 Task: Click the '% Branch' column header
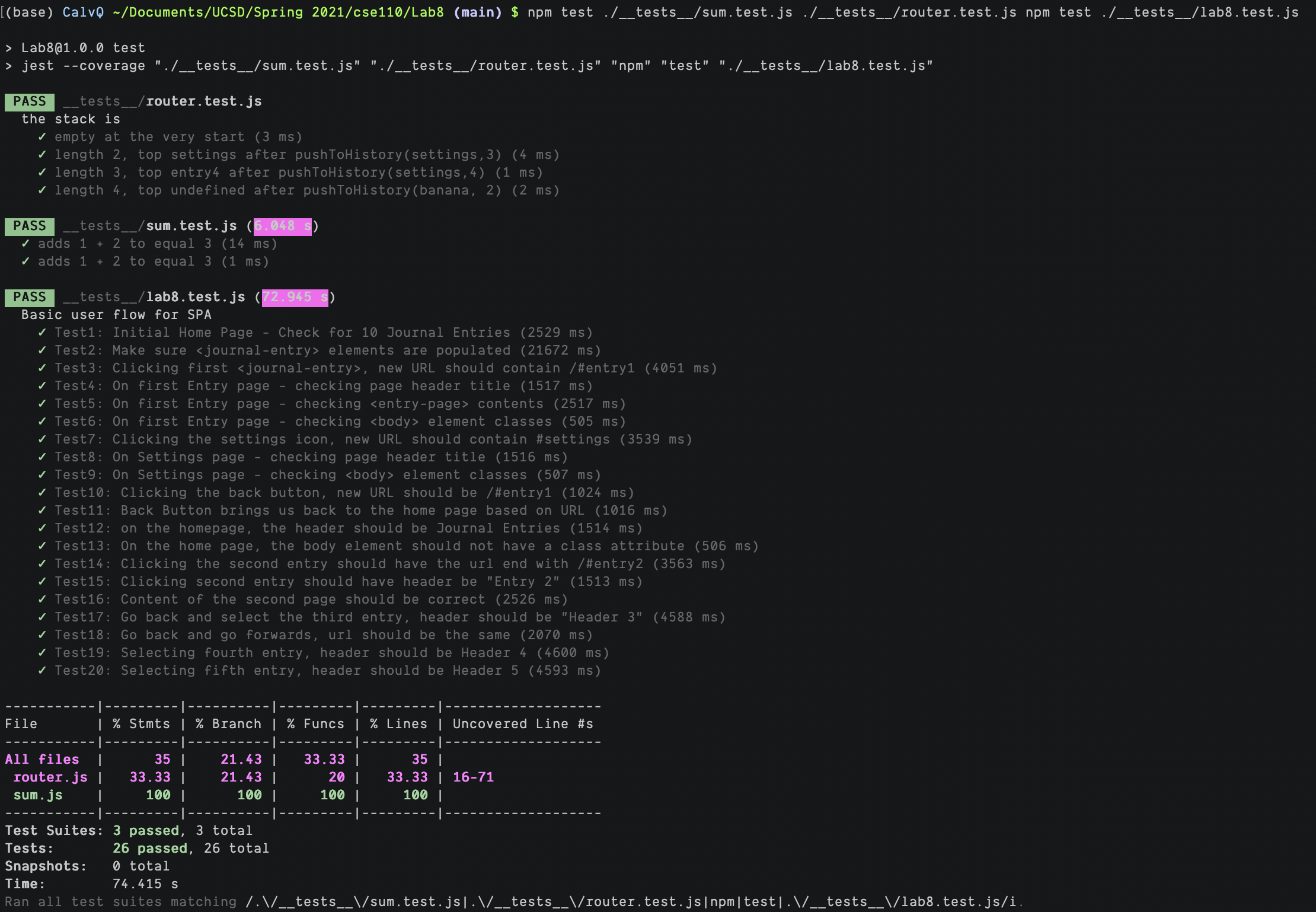(228, 724)
